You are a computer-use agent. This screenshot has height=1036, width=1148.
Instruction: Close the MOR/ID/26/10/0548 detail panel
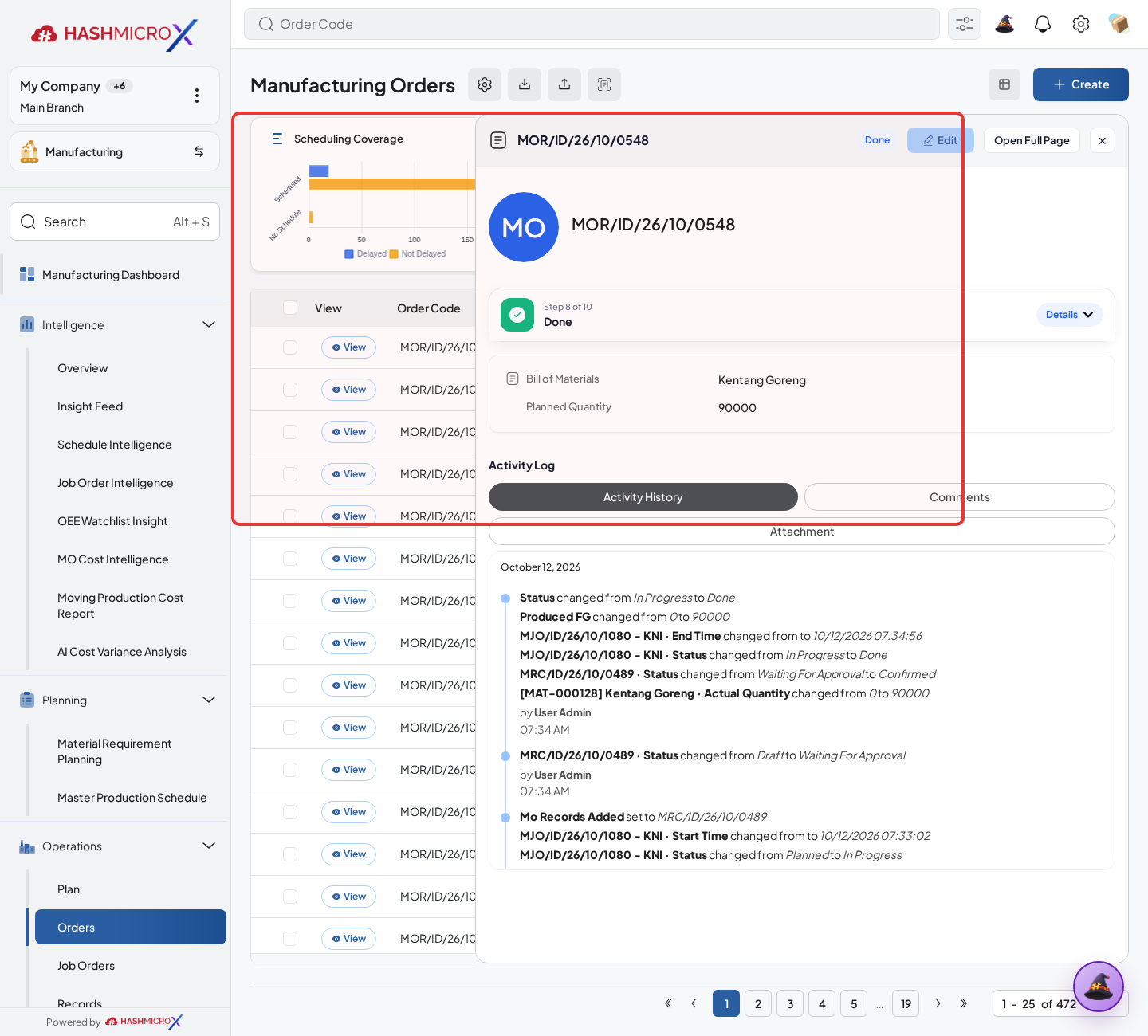tap(1103, 140)
